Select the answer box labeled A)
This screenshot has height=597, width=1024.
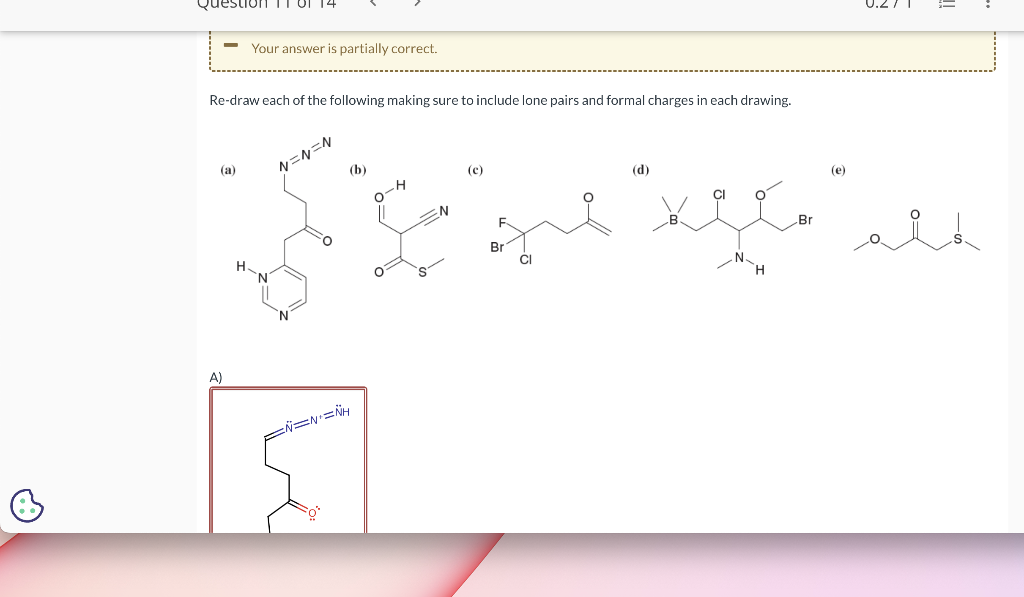[x=288, y=460]
